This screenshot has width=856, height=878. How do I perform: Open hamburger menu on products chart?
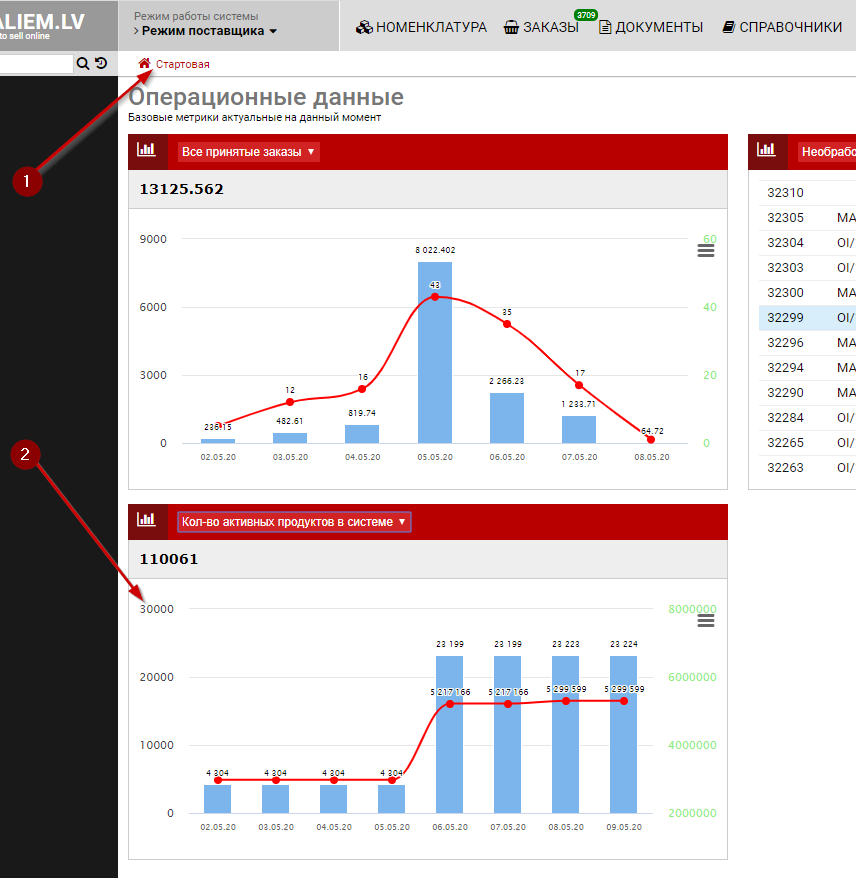[706, 621]
